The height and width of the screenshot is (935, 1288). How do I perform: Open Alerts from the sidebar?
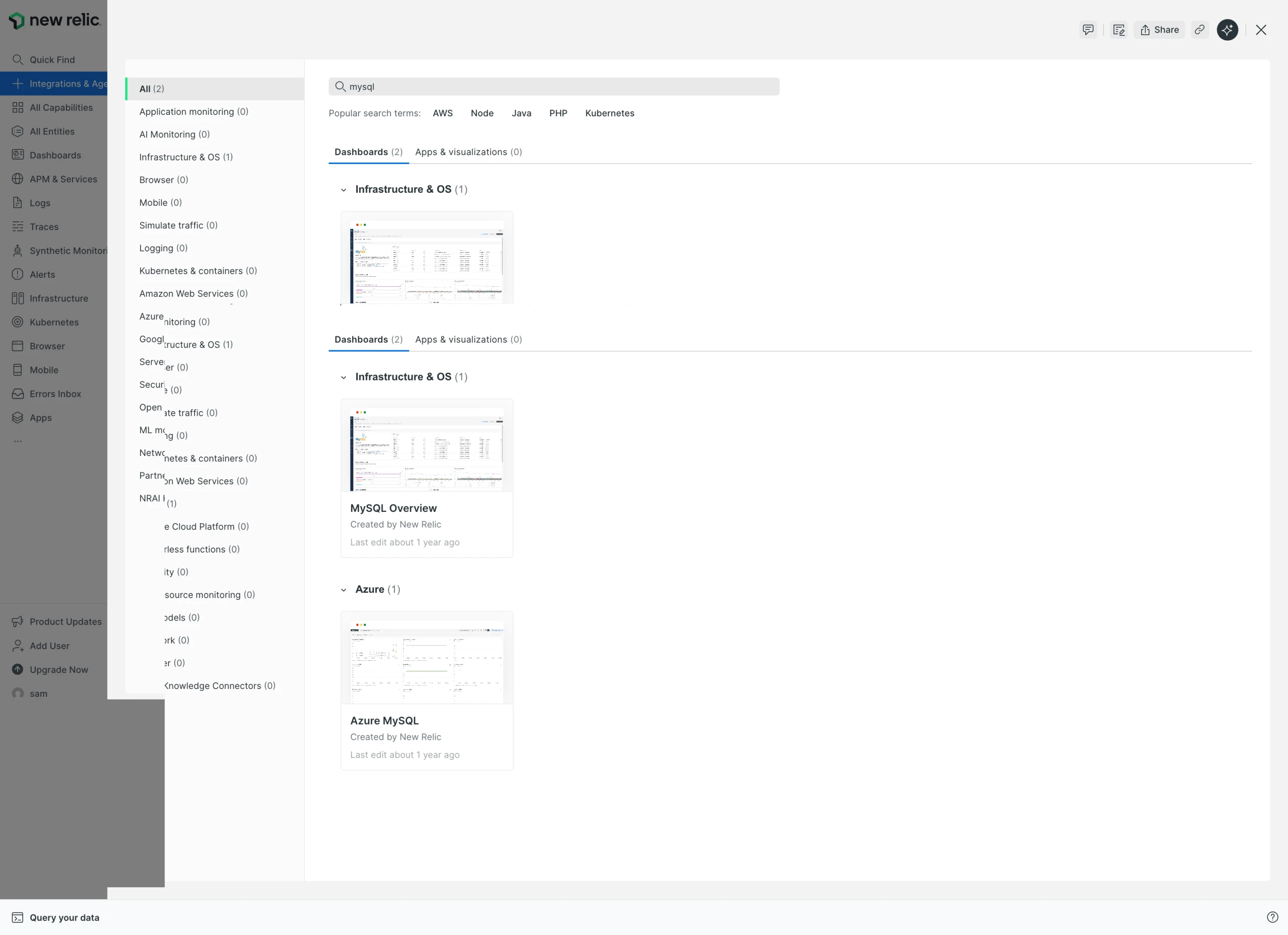point(53,274)
